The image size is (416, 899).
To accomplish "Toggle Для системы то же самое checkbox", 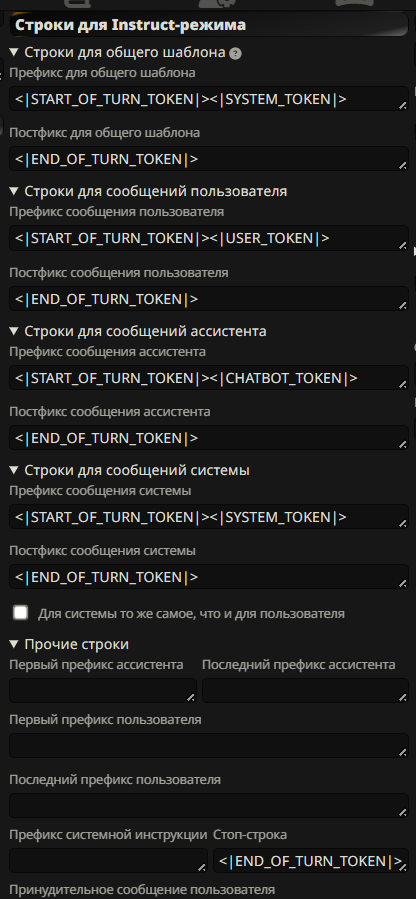I will pyautogui.click(x=21, y=613).
